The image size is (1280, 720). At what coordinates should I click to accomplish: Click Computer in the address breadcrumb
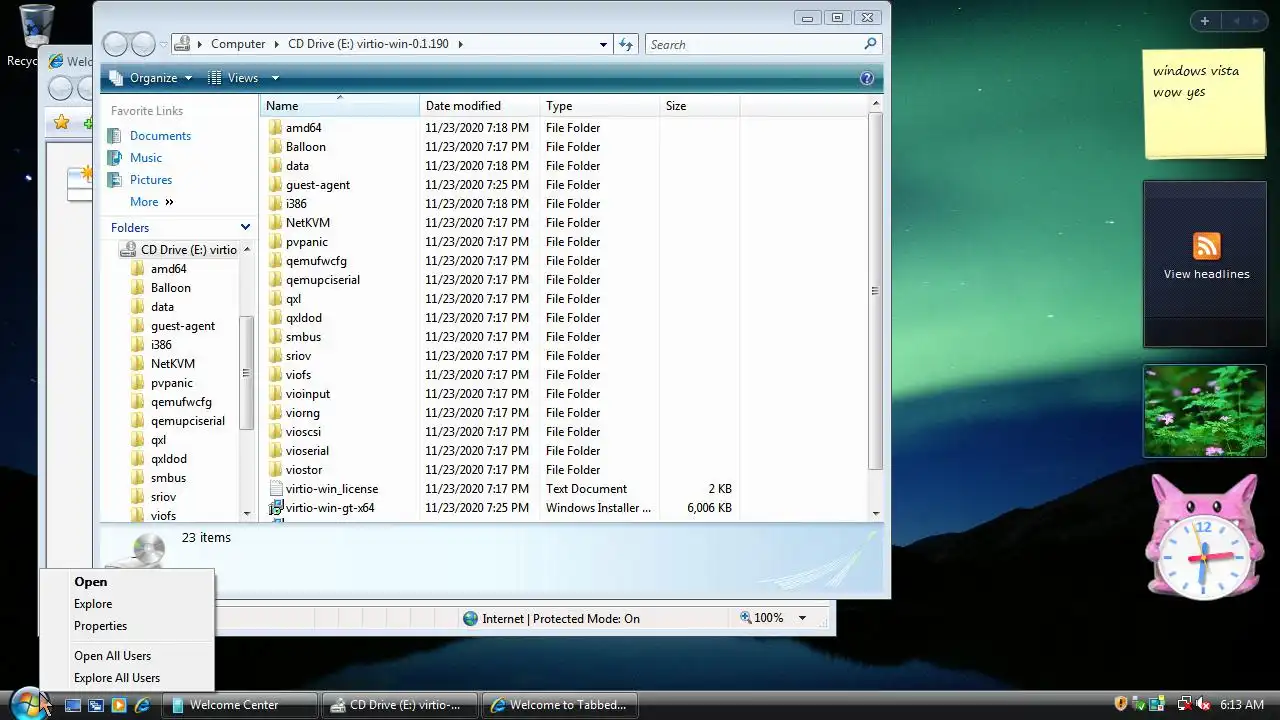point(238,44)
